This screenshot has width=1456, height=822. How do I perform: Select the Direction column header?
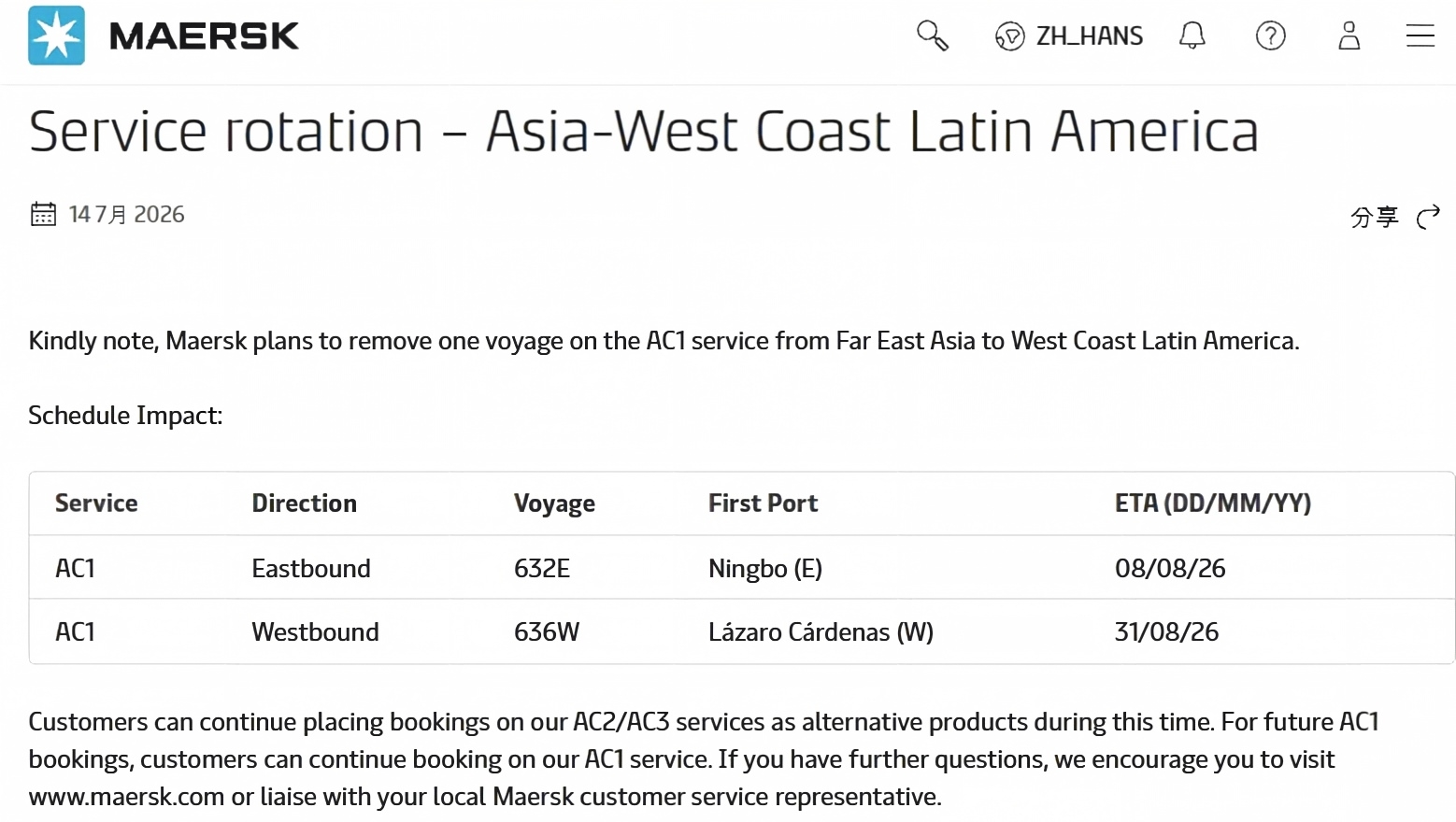tap(304, 503)
